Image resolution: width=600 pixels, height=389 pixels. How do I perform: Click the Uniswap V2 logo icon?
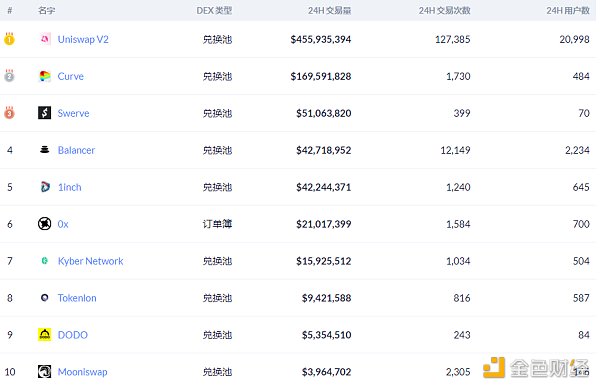pyautogui.click(x=45, y=39)
